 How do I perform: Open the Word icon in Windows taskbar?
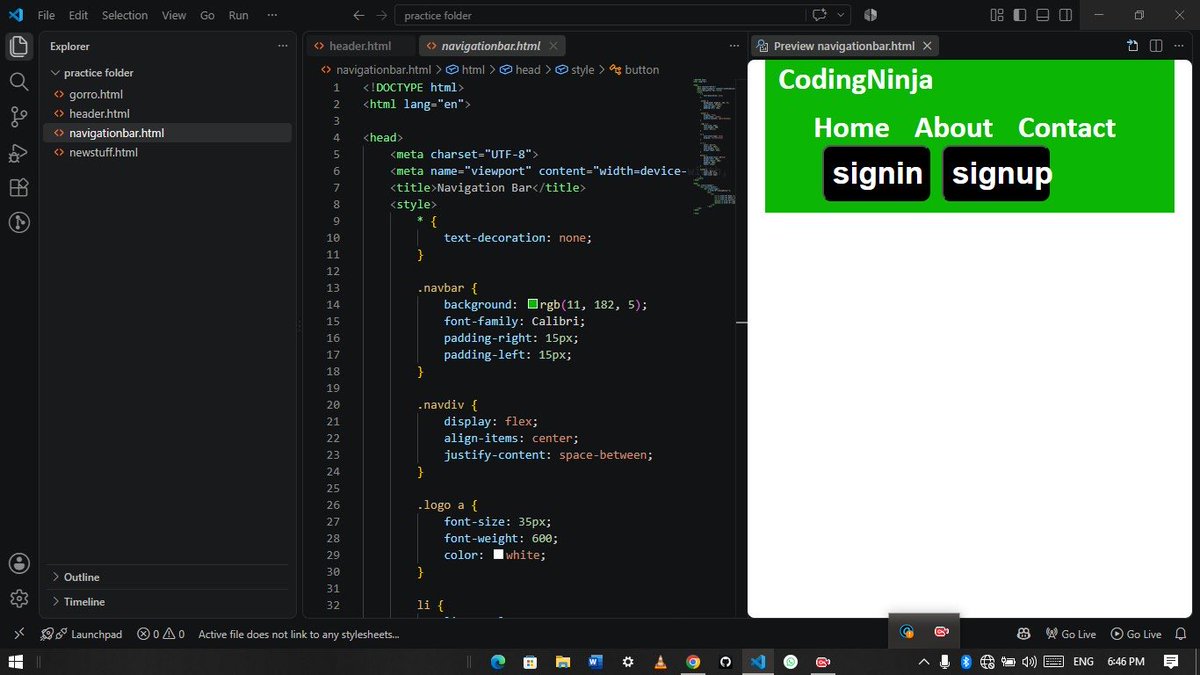595,662
